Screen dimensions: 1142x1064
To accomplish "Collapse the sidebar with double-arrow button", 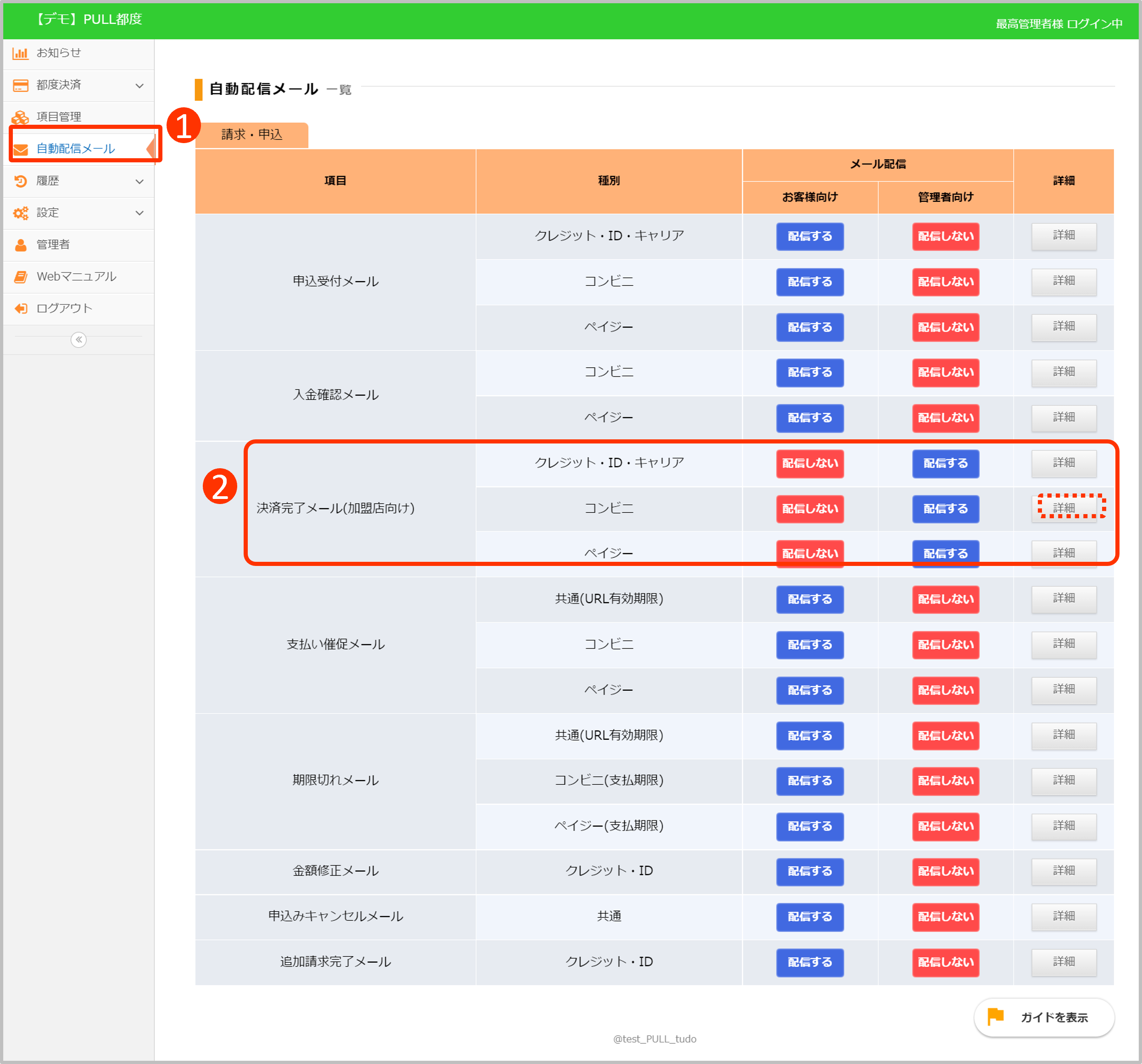I will click(x=79, y=340).
